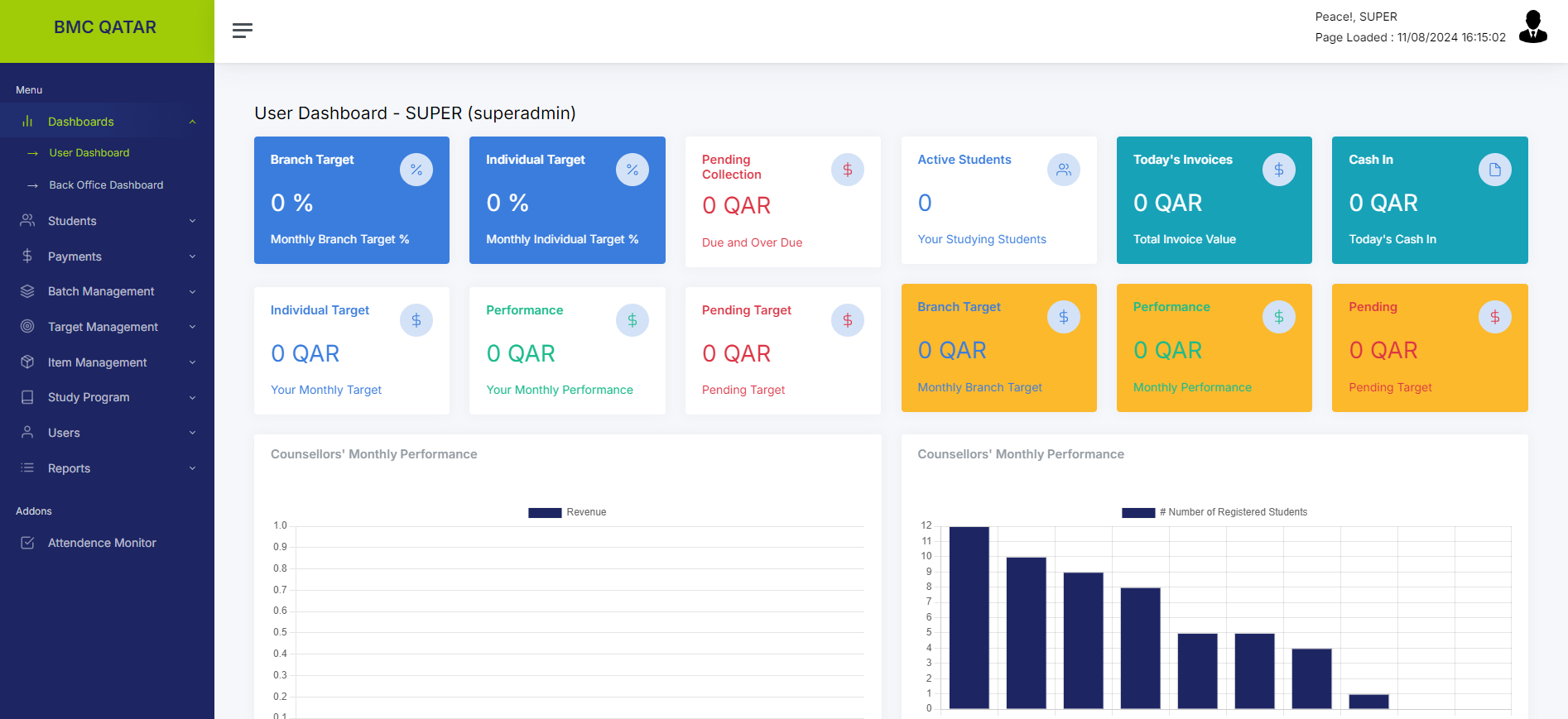
Task: Select the yellow Performance card
Action: click(1214, 348)
